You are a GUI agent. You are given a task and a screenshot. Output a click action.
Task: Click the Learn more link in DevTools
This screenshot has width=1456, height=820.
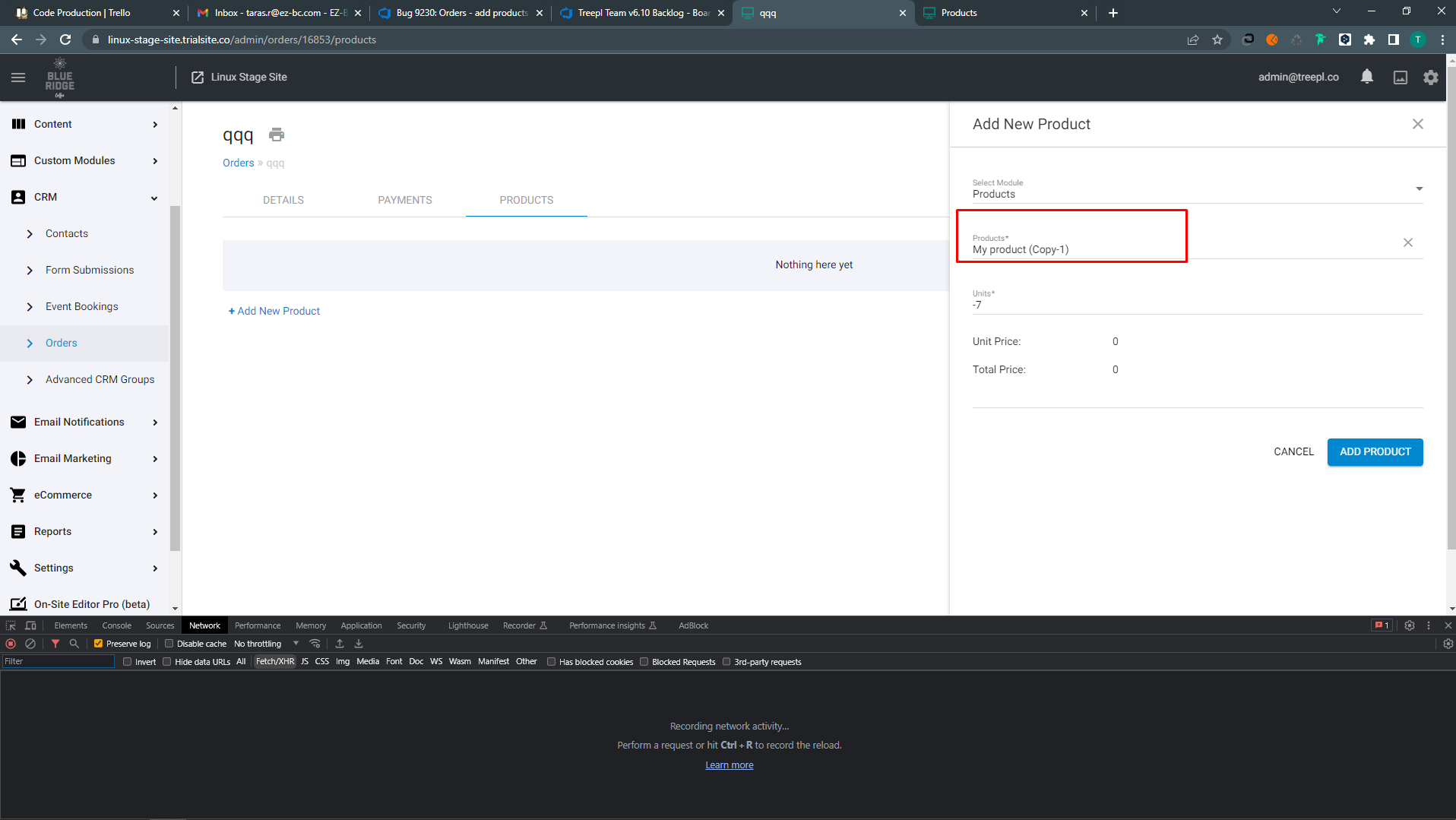729,765
